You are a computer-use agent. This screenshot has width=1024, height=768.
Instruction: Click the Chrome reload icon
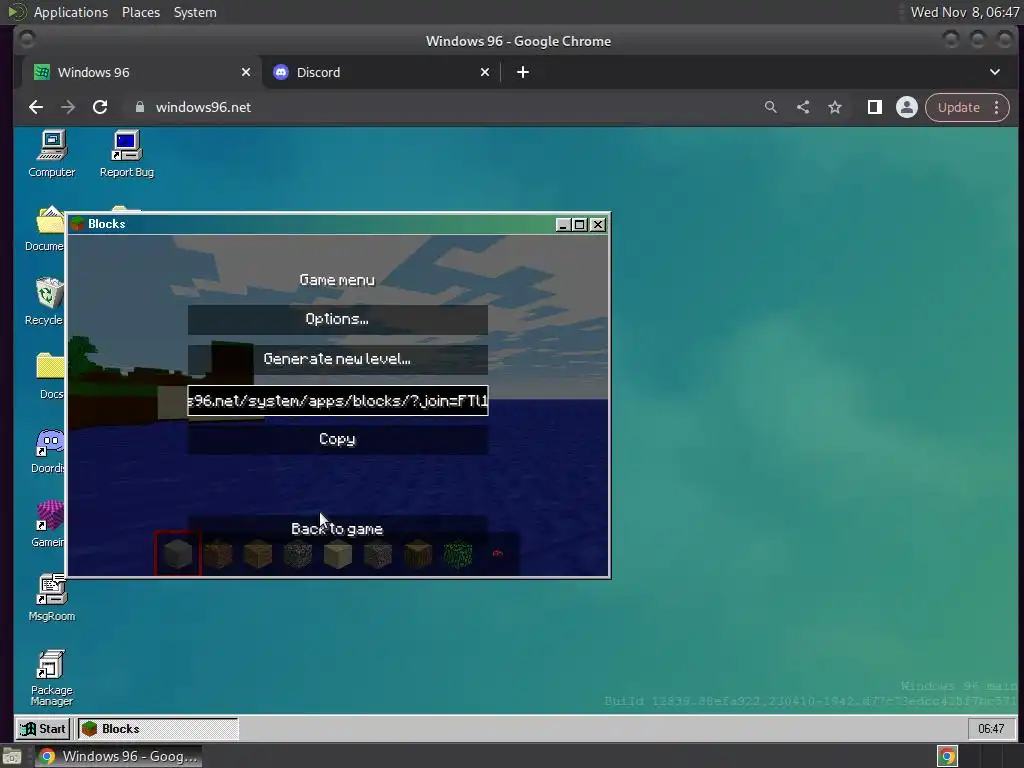coord(100,107)
